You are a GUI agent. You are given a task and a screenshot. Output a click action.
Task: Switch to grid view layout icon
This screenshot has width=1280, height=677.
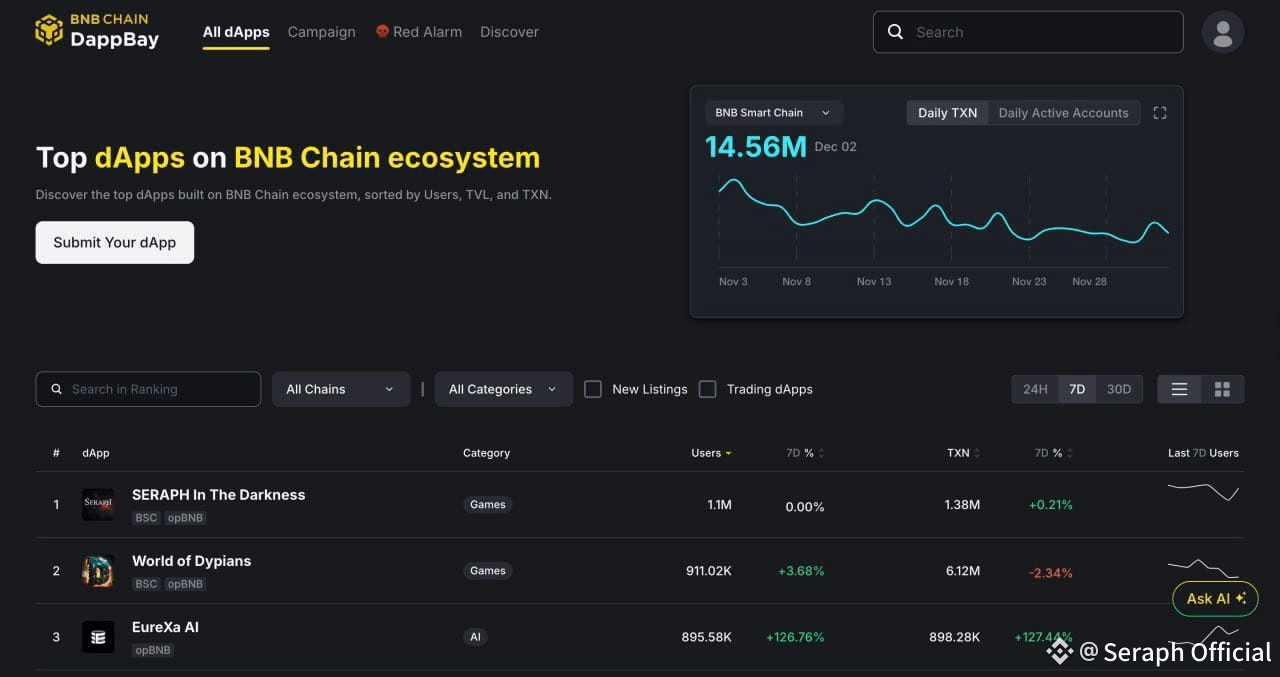coord(1222,389)
